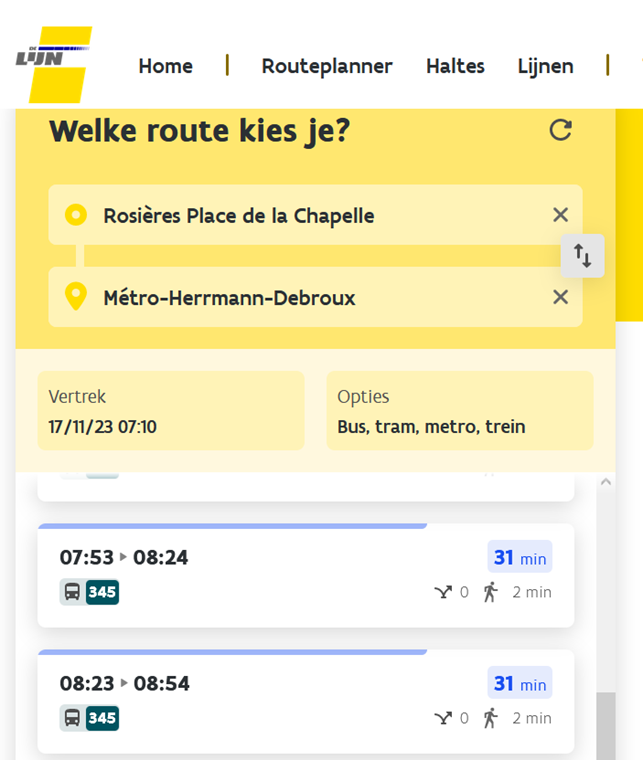643x760 pixels.
Task: Clear the Métro-Herrmann-Debroux destination field
Action: point(561,297)
